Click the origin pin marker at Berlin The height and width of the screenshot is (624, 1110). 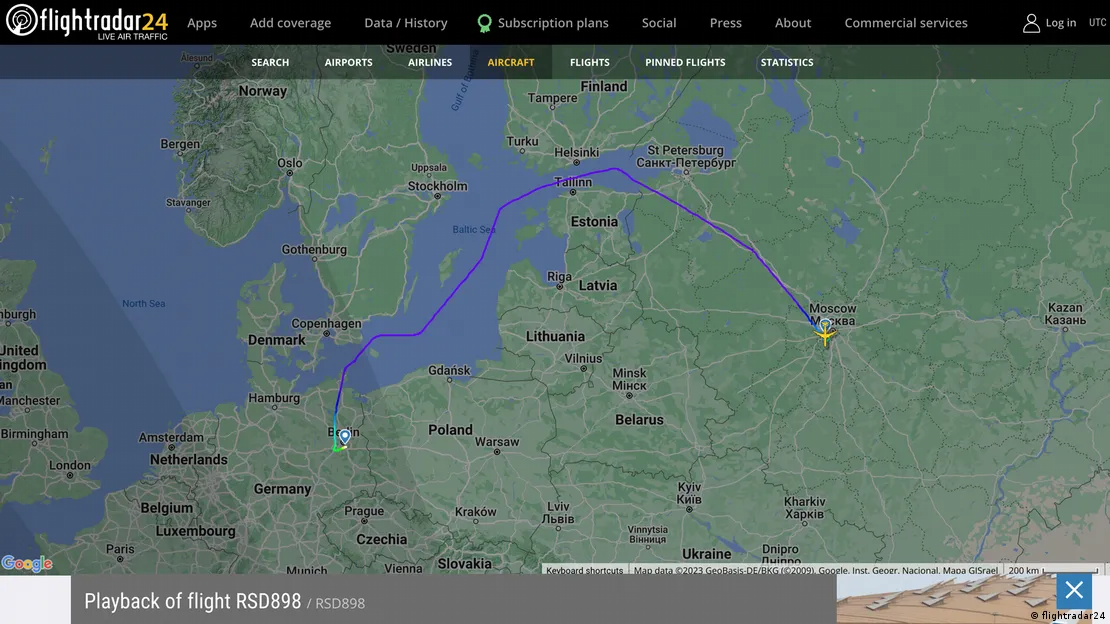(x=345, y=436)
